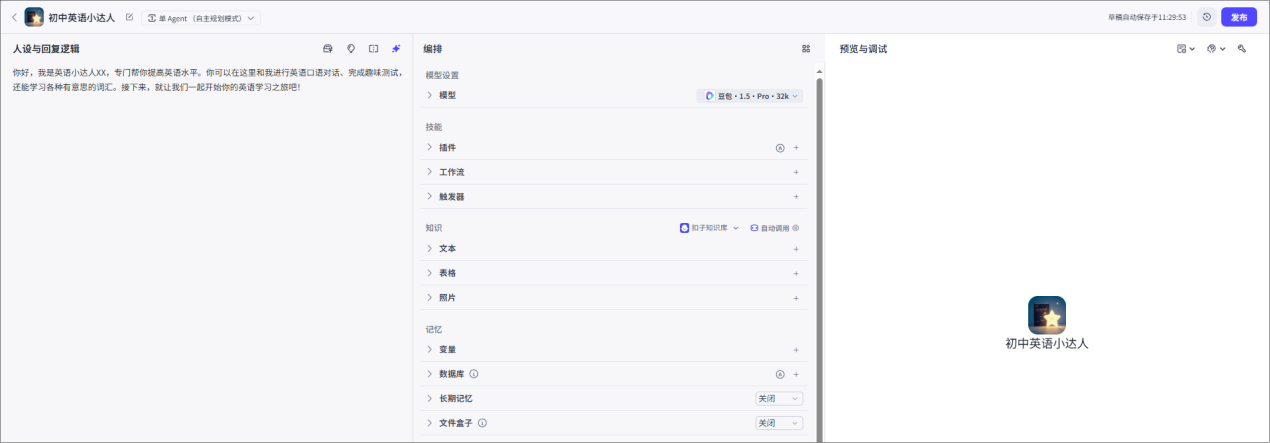
Task: Add a workflow using the 工作流 plus icon
Action: (x=796, y=172)
